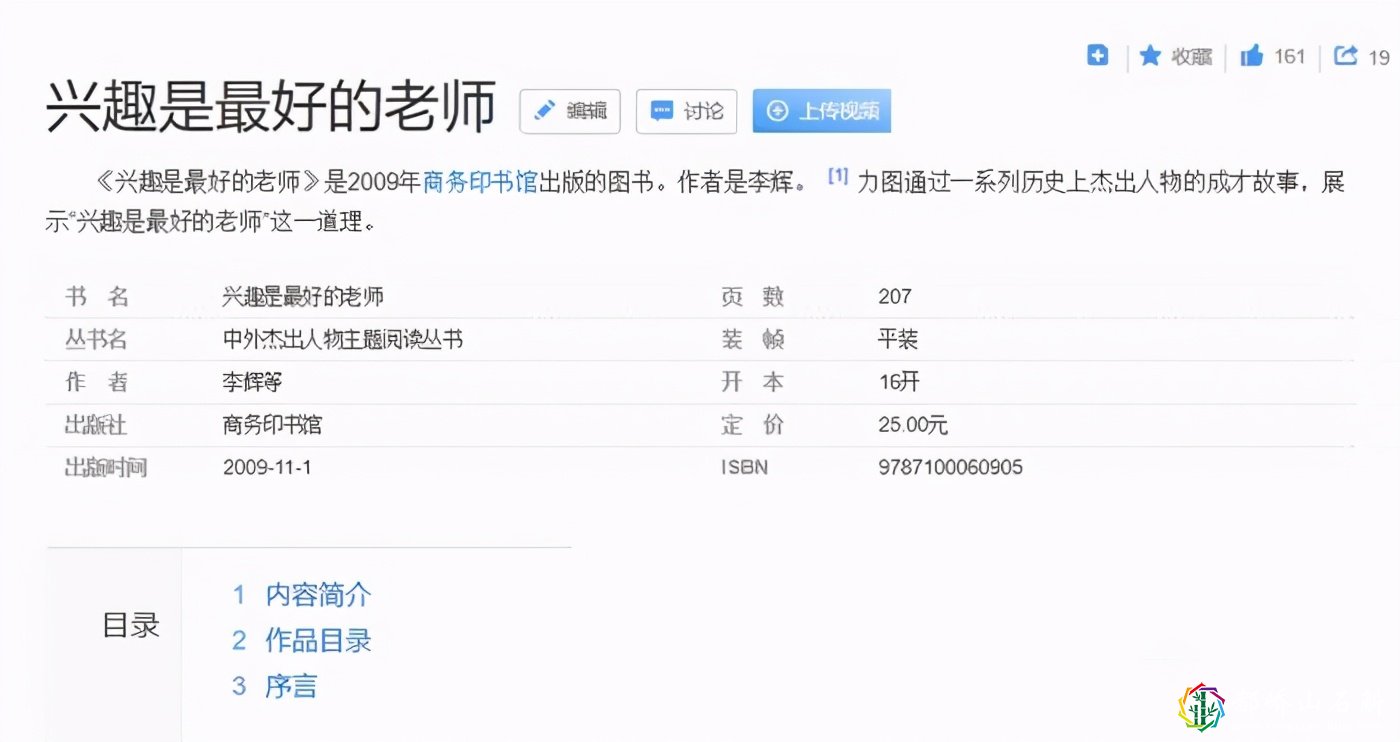The width and height of the screenshot is (1400, 742).
Task: Click the thumbs-up like icon
Action: click(x=1251, y=56)
